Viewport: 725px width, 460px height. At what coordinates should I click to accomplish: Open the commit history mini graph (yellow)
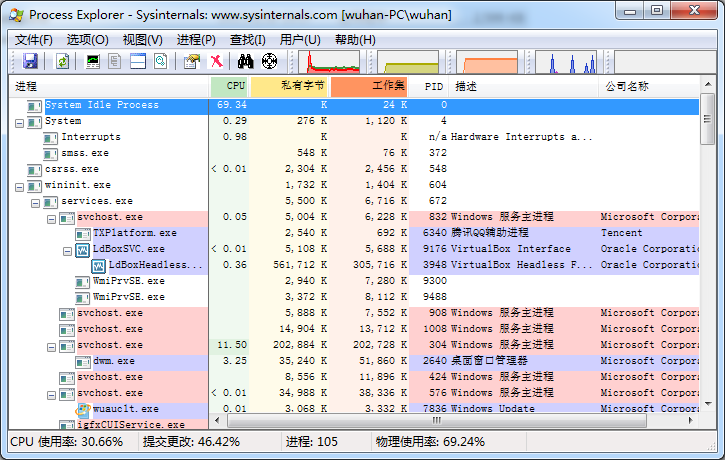[408, 62]
